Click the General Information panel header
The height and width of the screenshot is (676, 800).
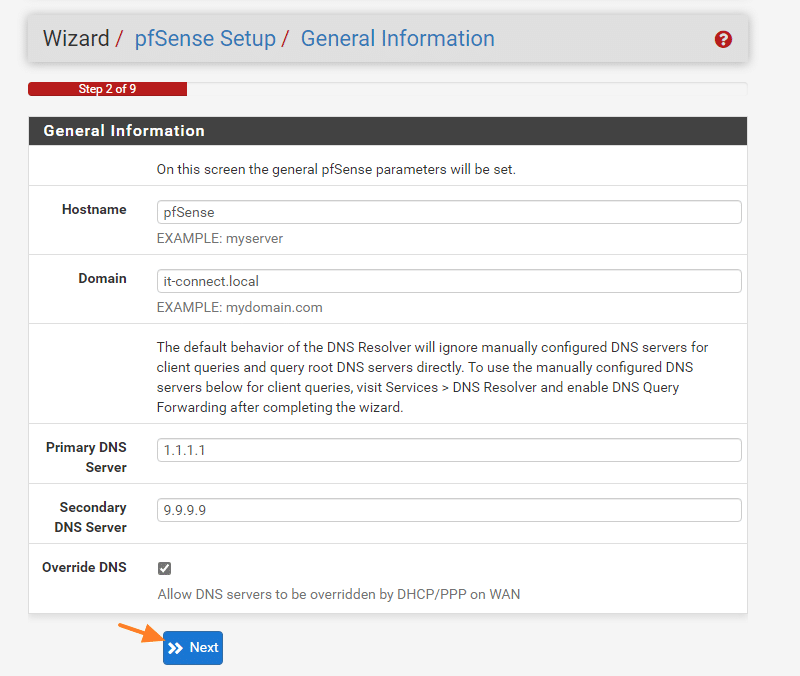(124, 131)
